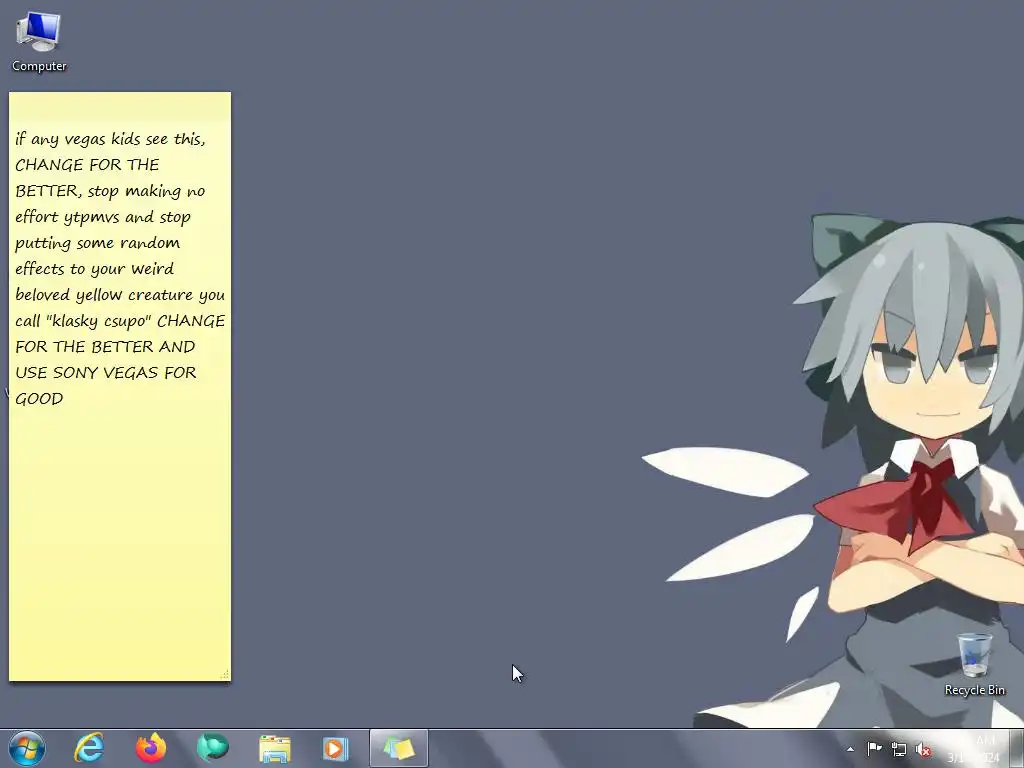Click the line "FOR THE BETTER AND"

pyautogui.click(x=105, y=347)
